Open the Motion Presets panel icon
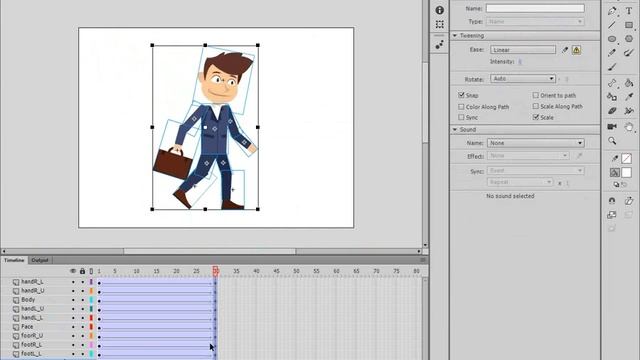This screenshot has height=360, width=640. 440,45
